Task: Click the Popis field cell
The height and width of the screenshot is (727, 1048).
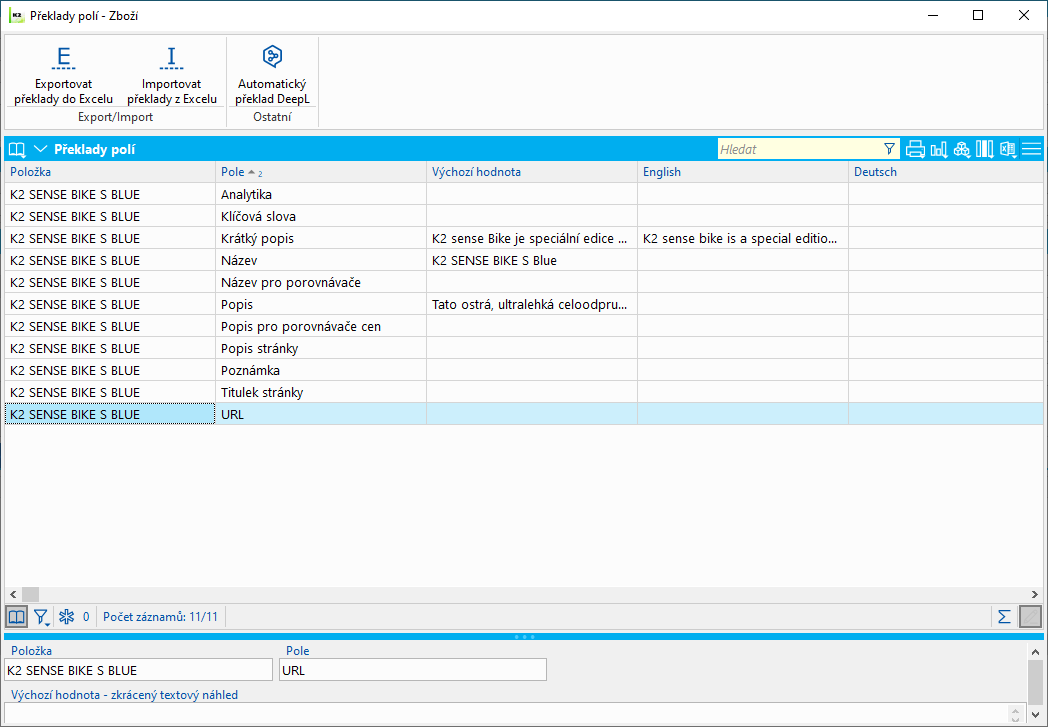Action: point(320,305)
